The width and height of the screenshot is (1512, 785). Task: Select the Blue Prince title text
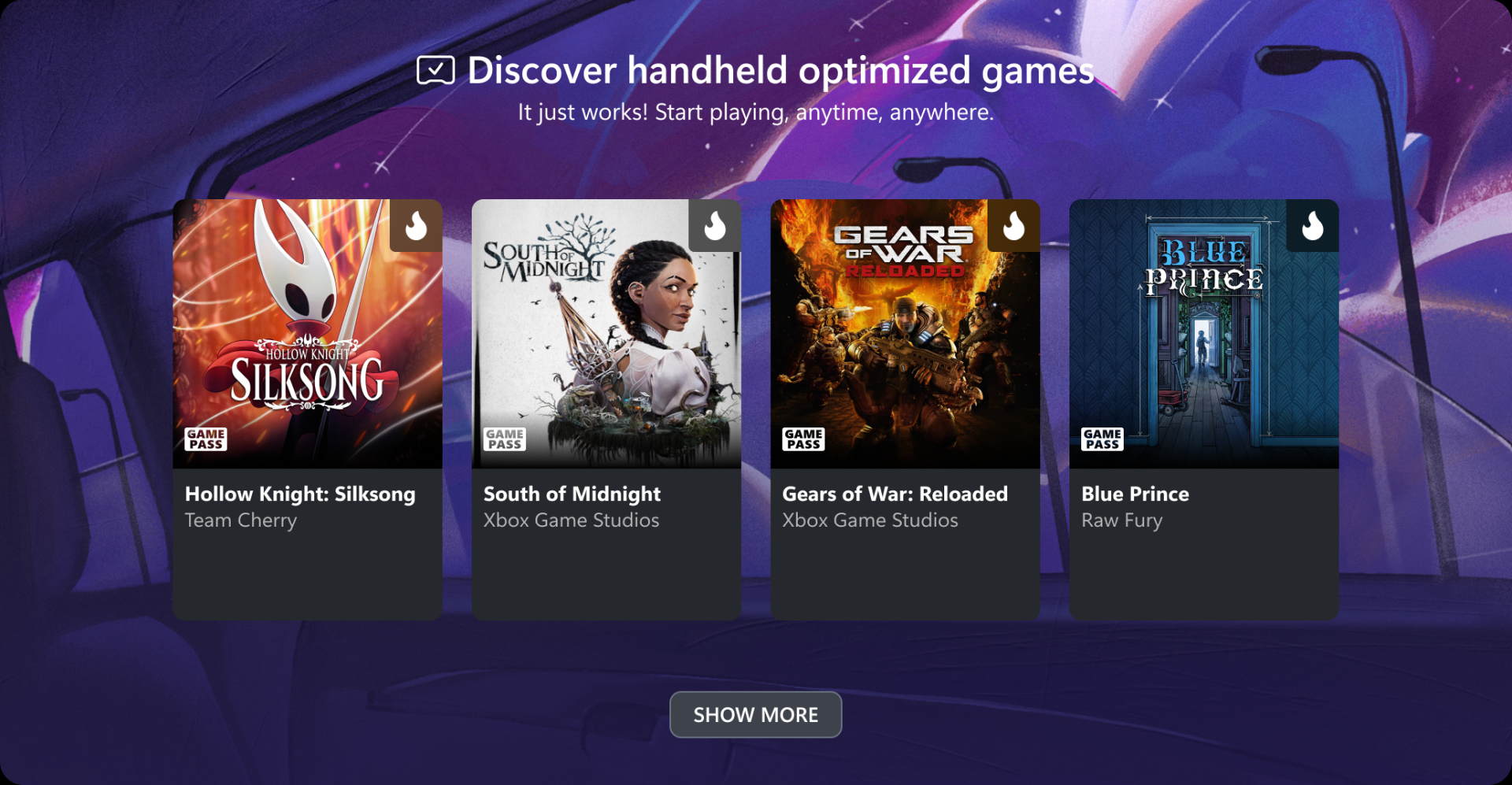[x=1136, y=494]
